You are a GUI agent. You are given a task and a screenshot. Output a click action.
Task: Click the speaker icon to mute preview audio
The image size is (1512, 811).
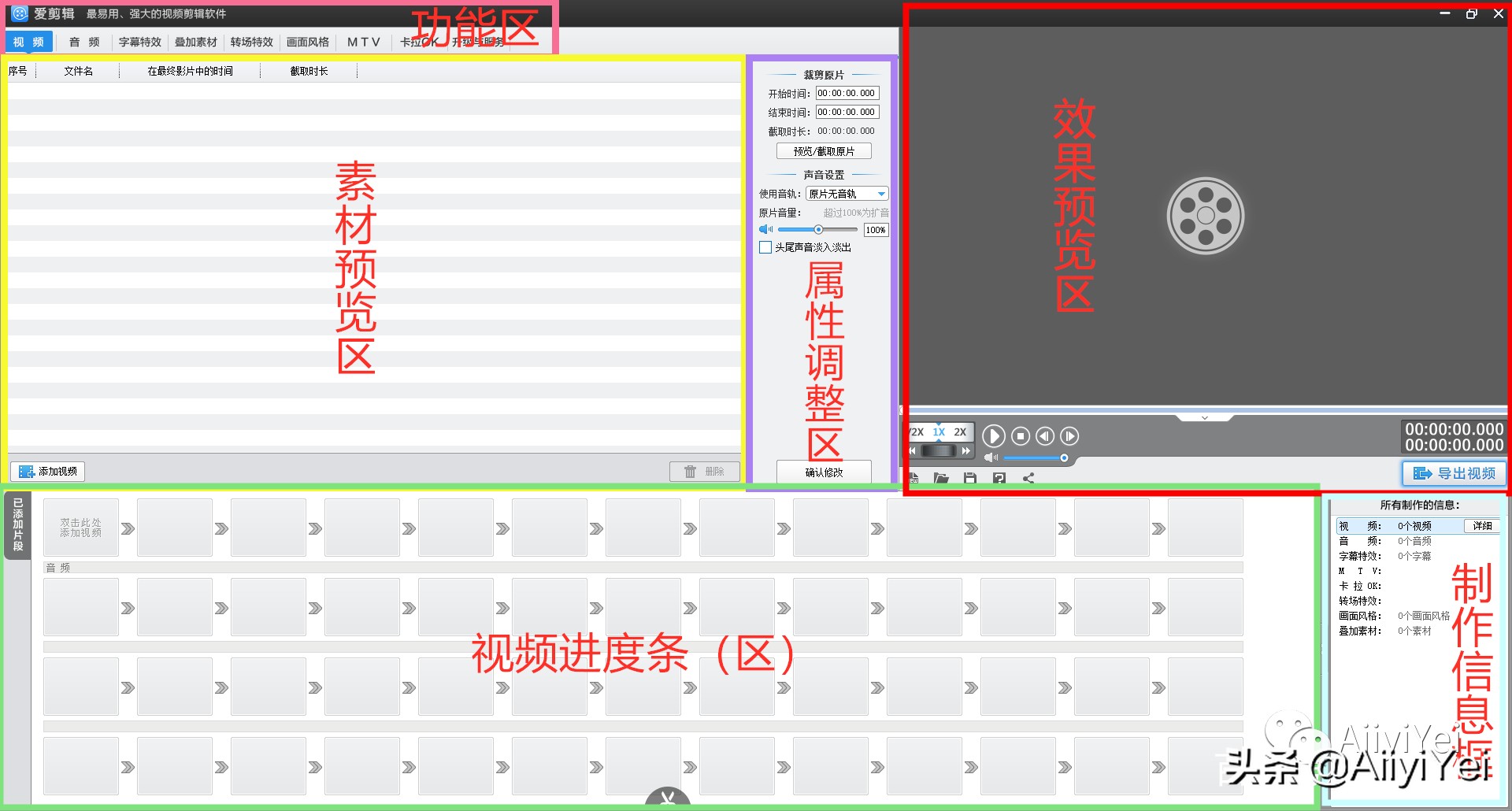point(990,457)
